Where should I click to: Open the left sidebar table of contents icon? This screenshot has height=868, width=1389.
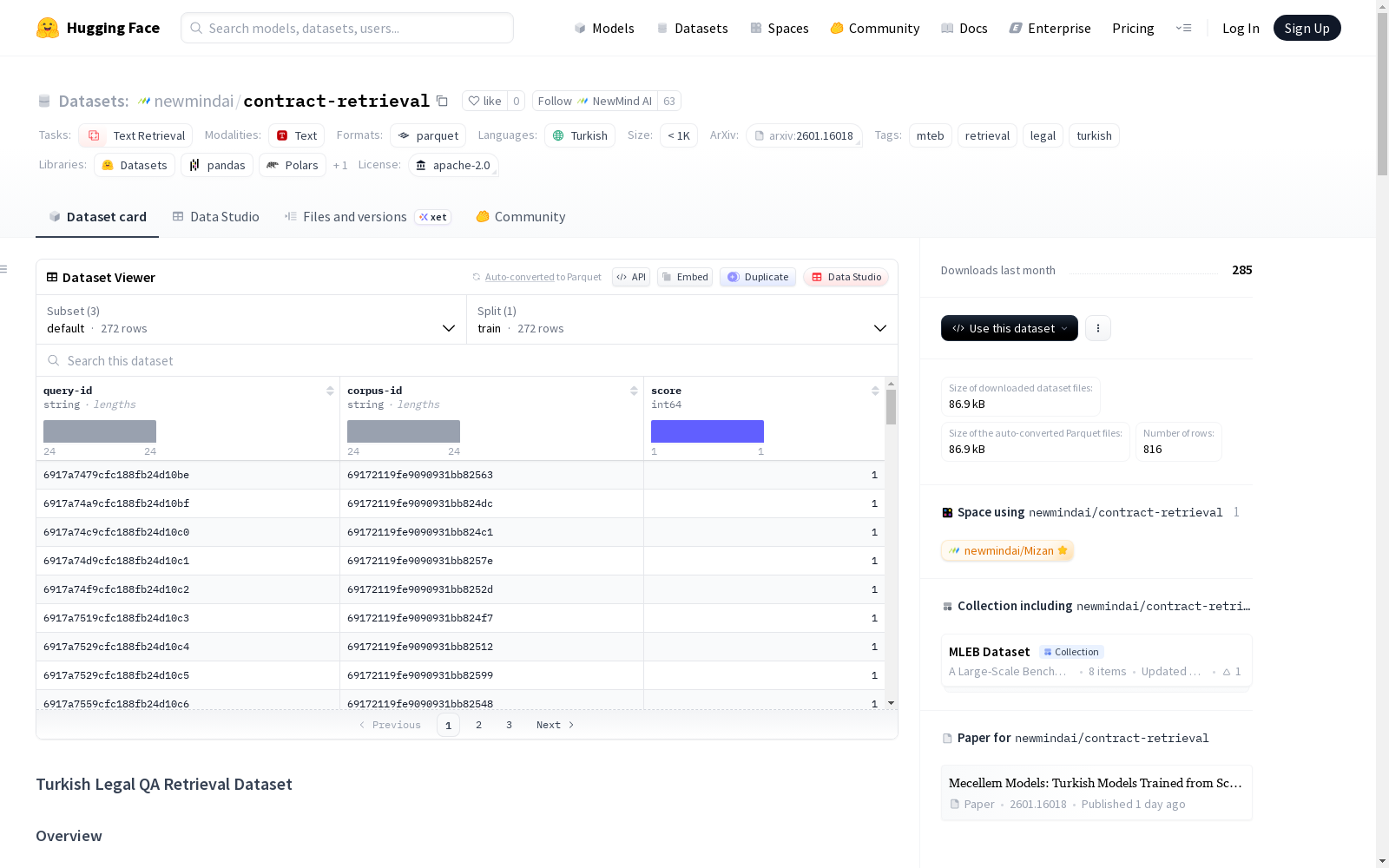pos(3,269)
